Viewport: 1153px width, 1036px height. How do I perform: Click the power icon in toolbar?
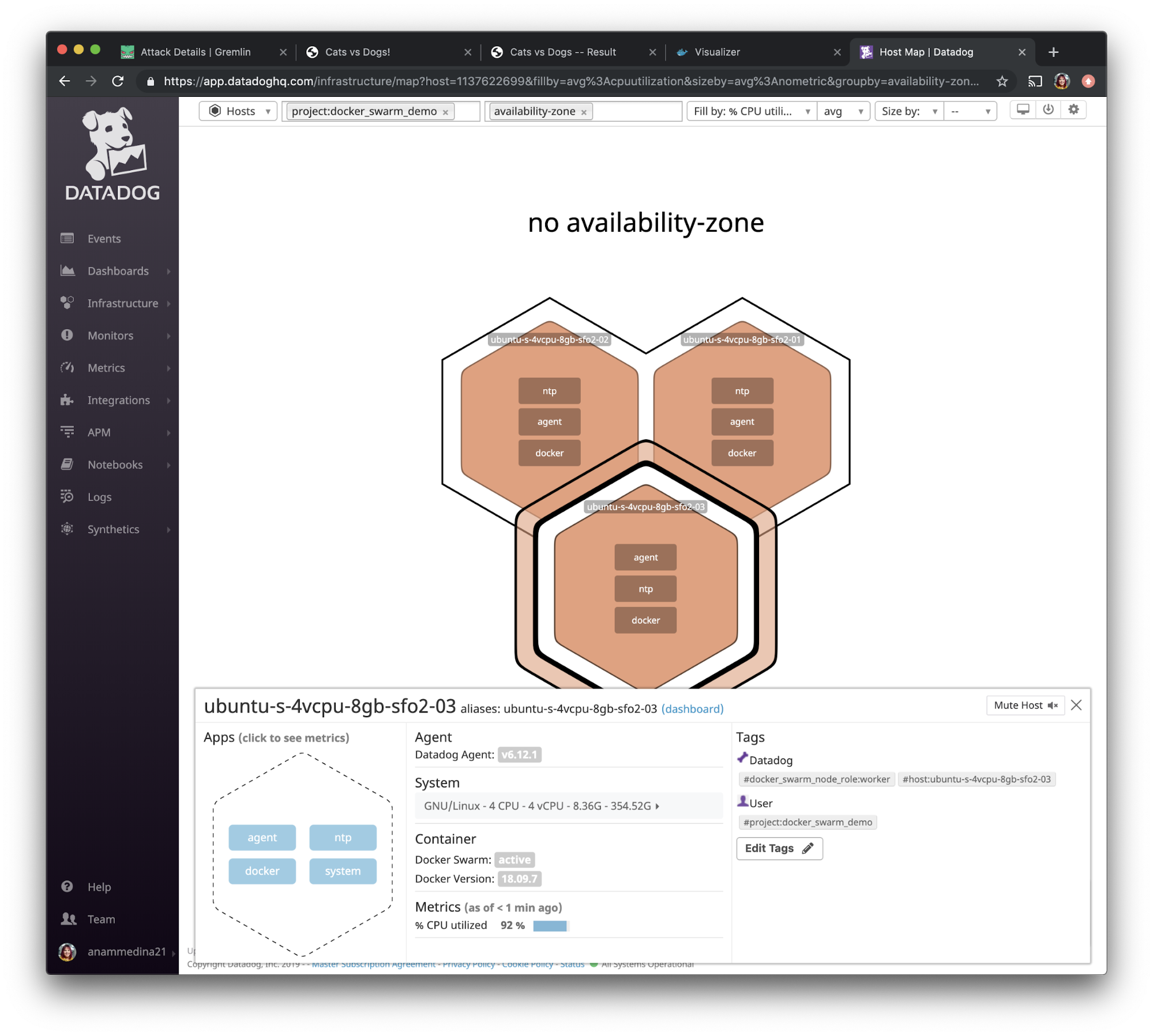1048,110
